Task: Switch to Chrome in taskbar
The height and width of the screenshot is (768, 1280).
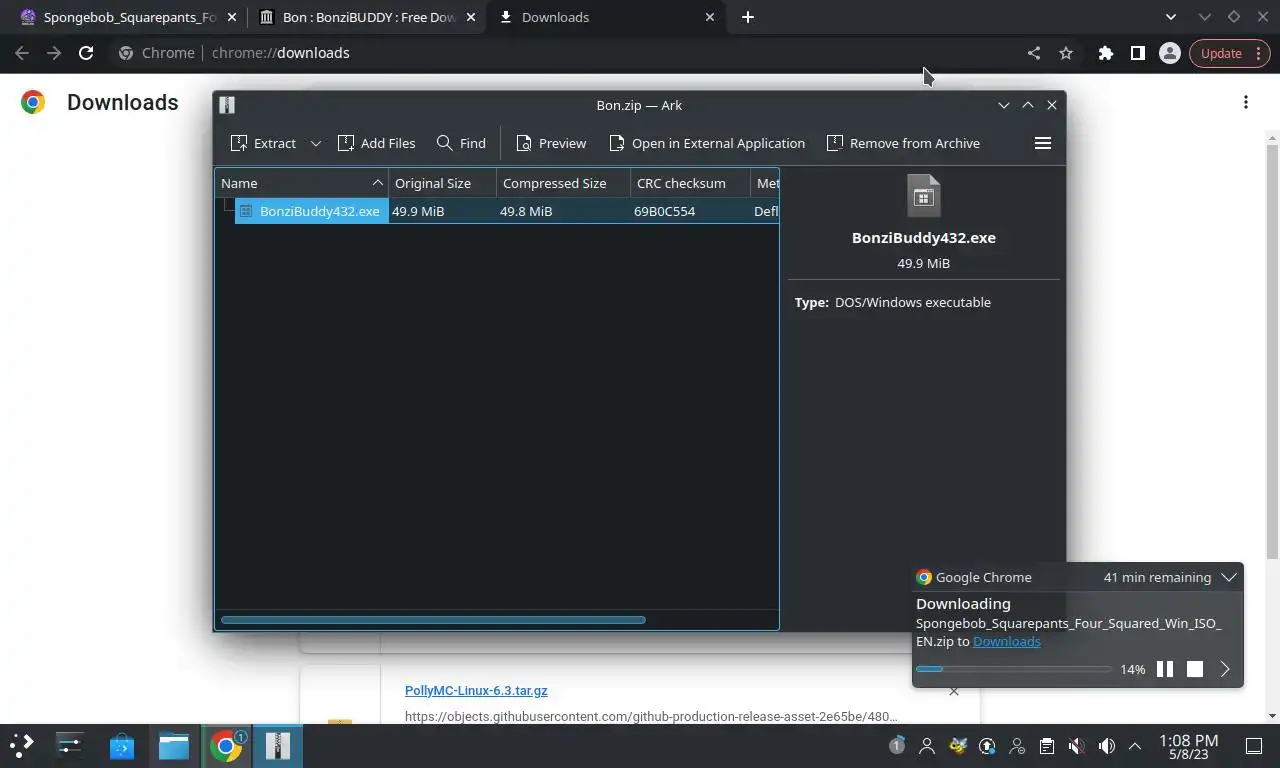Action: point(226,745)
